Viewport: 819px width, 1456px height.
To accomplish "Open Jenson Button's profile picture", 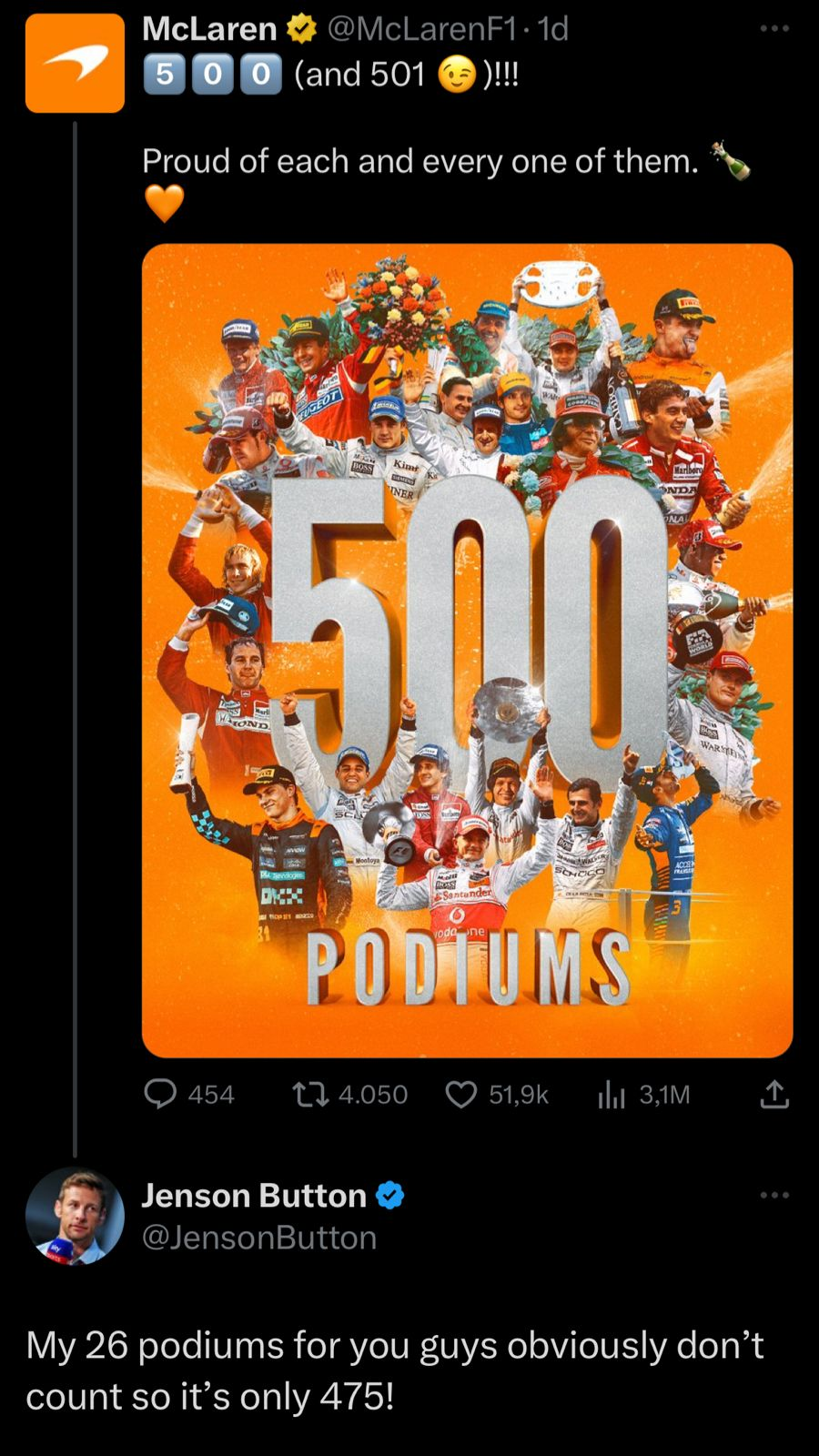I will [75, 1217].
